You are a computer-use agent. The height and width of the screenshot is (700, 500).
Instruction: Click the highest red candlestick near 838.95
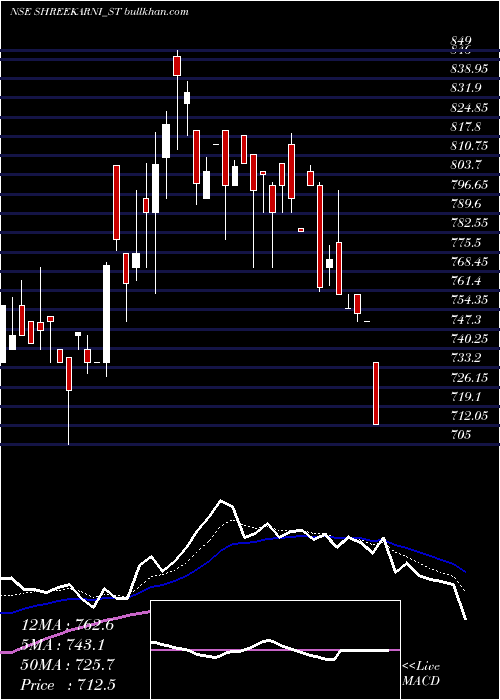pos(177,66)
